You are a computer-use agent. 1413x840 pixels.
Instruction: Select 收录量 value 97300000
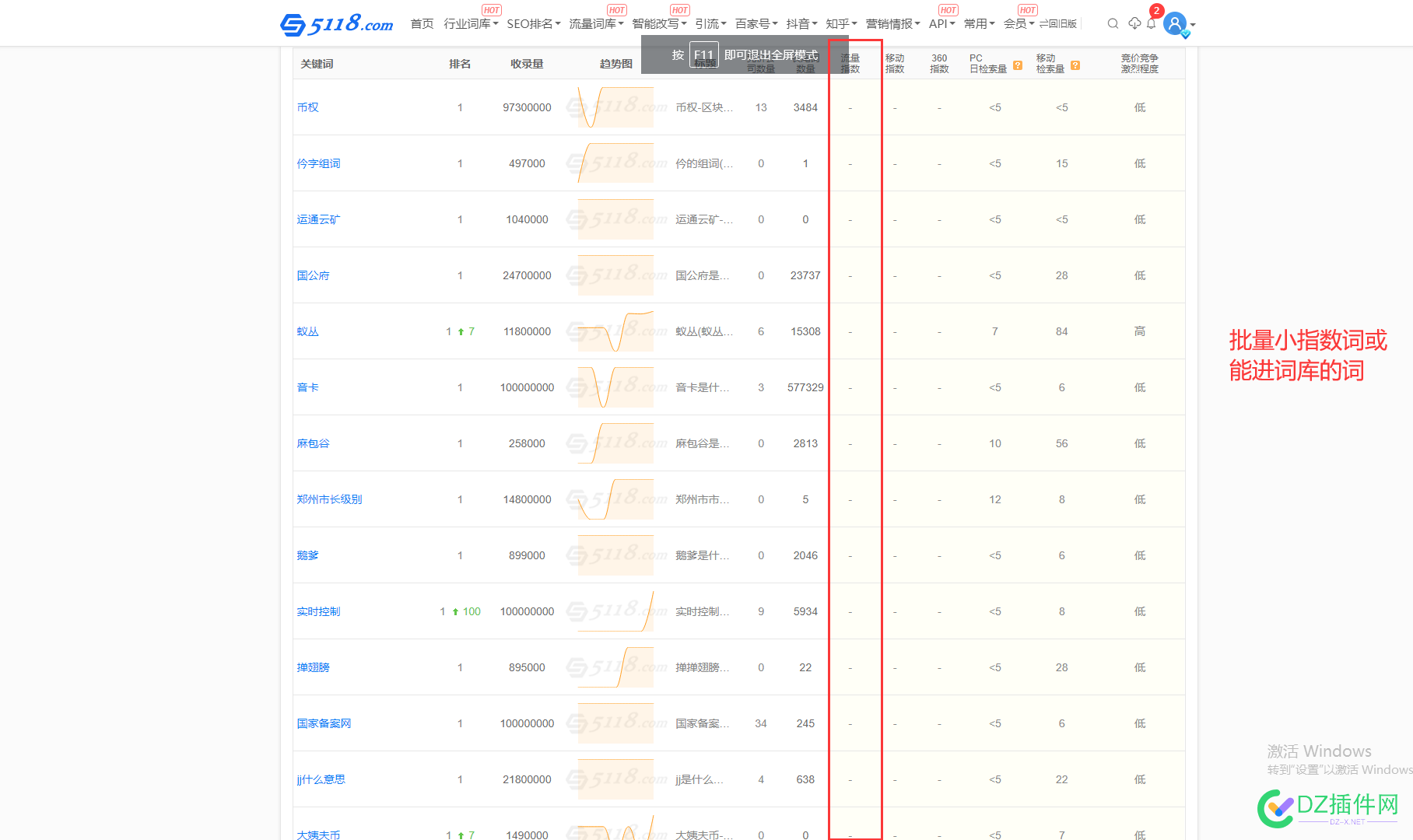(527, 107)
